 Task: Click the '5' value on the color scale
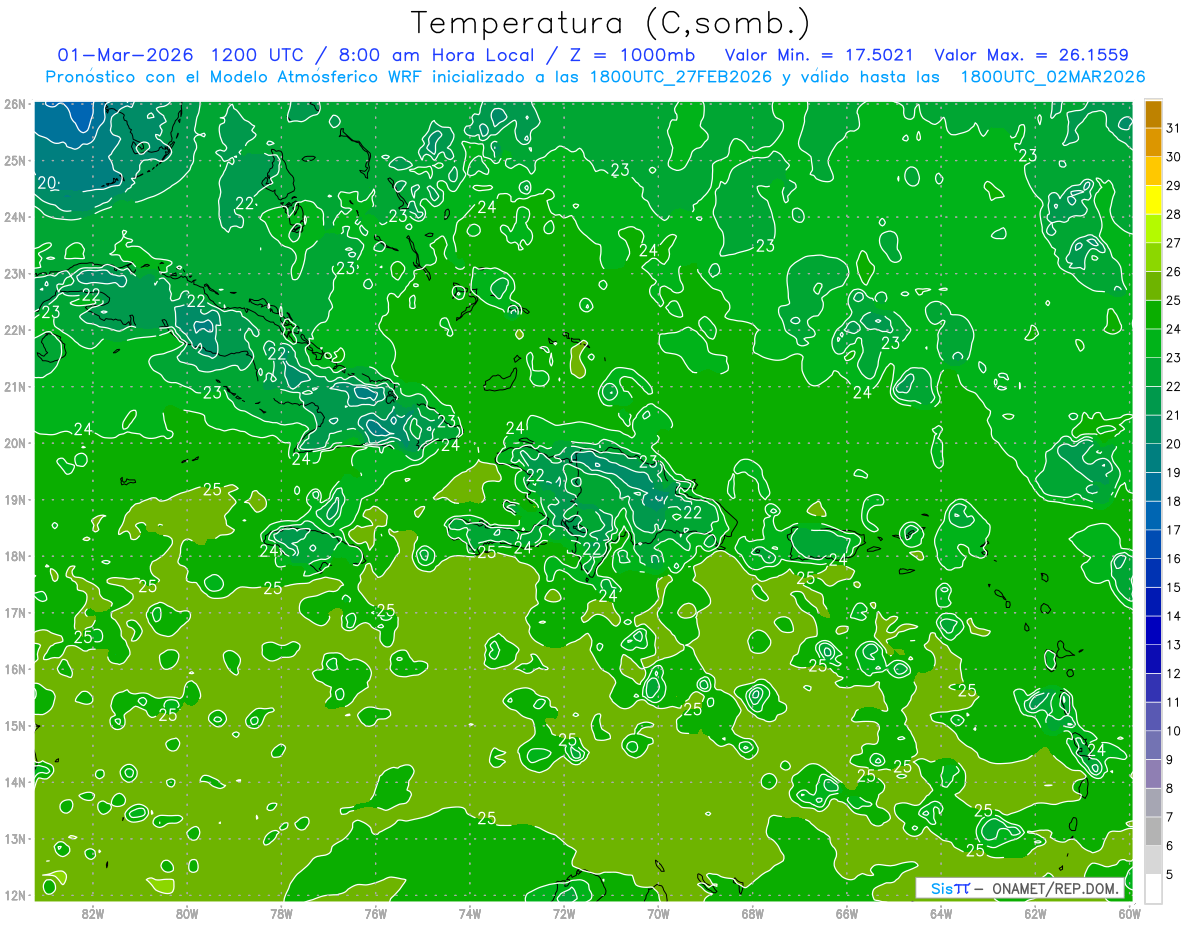[x=1169, y=875]
